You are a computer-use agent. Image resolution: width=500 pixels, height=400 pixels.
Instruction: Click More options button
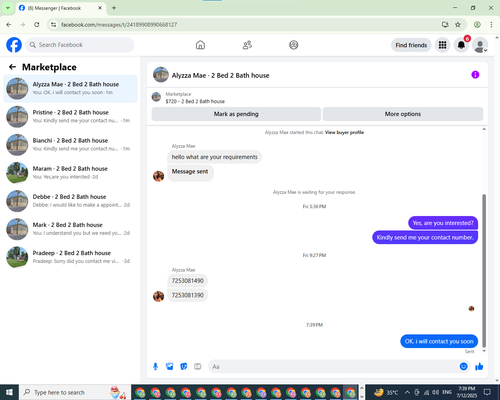[403, 114]
